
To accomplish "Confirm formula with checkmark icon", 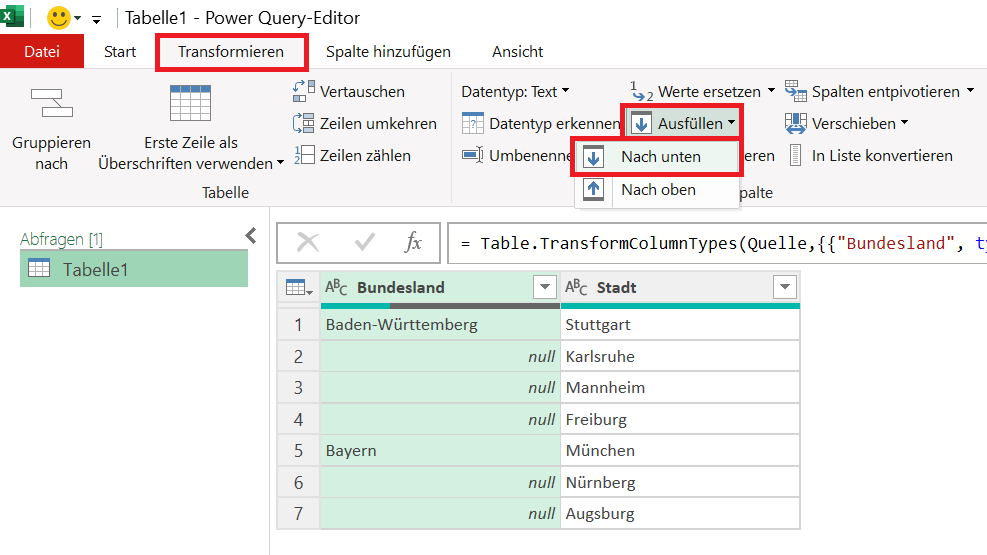I will (x=364, y=242).
